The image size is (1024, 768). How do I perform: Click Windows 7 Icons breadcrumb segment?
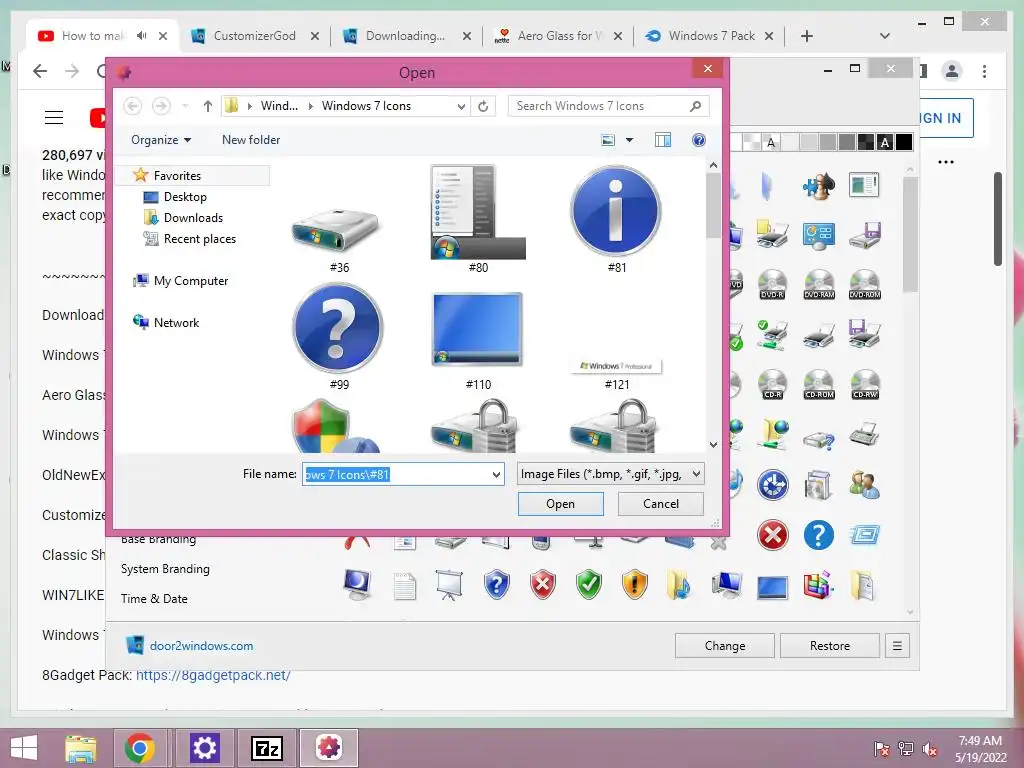(366, 106)
